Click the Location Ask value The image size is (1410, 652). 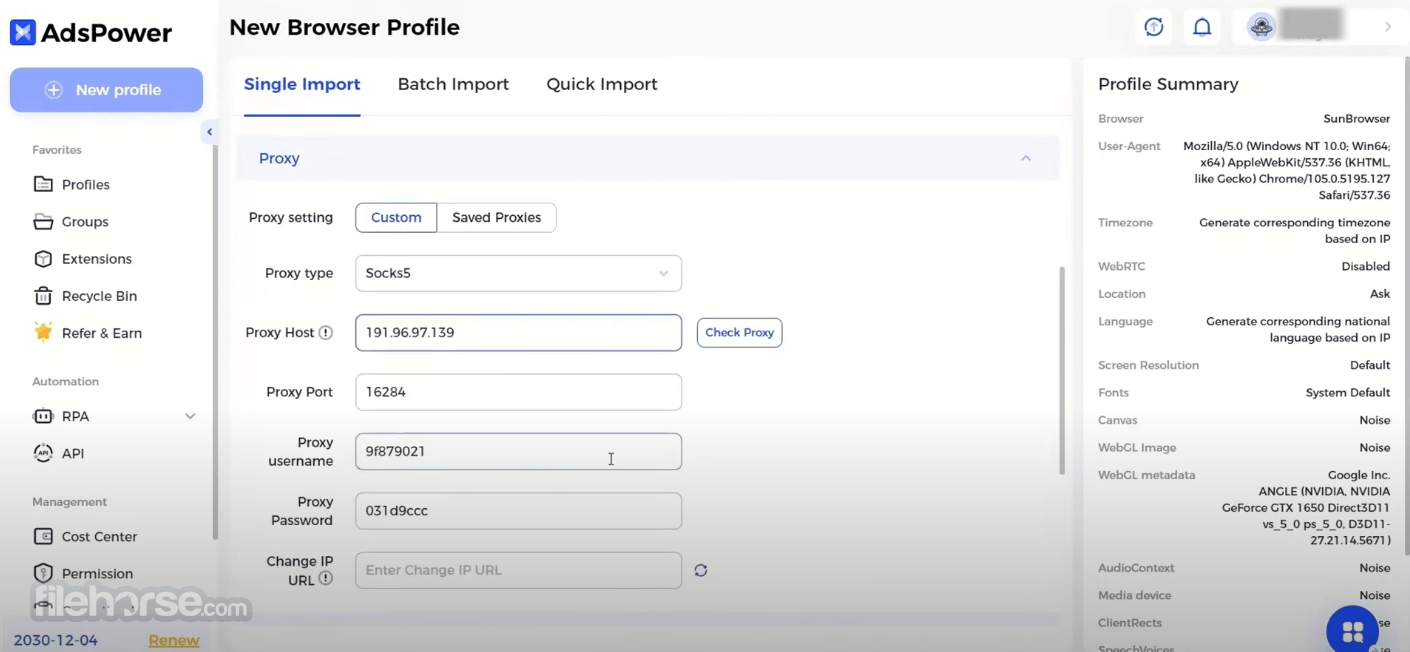point(1380,294)
